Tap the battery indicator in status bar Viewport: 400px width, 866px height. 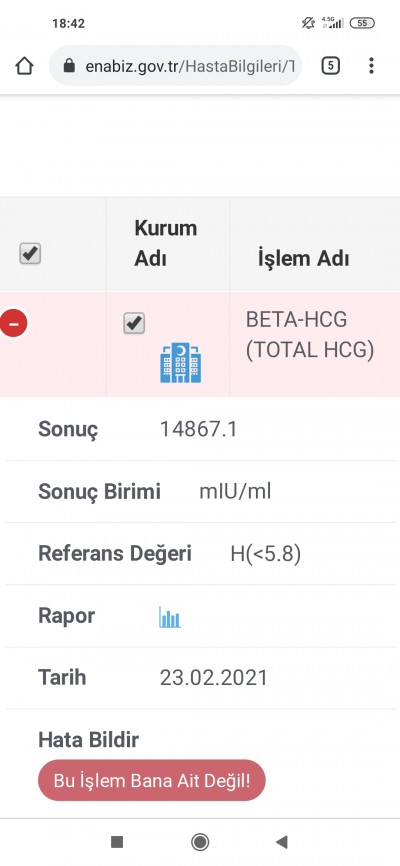coord(362,23)
